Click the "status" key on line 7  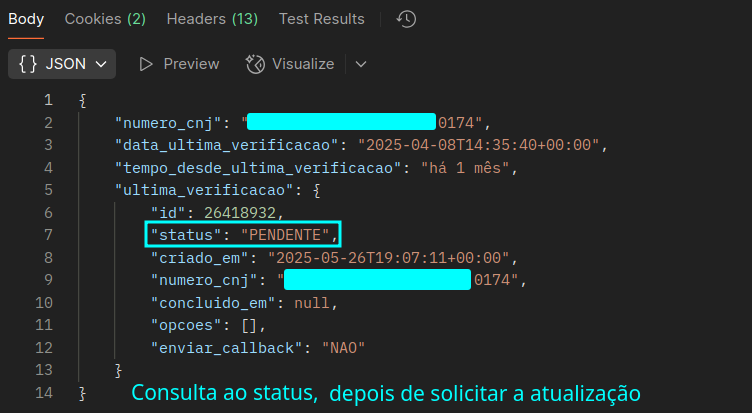[186, 235]
